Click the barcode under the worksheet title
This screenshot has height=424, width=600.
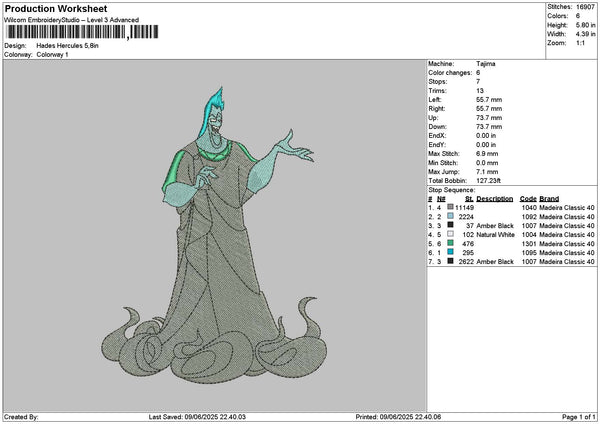point(82,32)
